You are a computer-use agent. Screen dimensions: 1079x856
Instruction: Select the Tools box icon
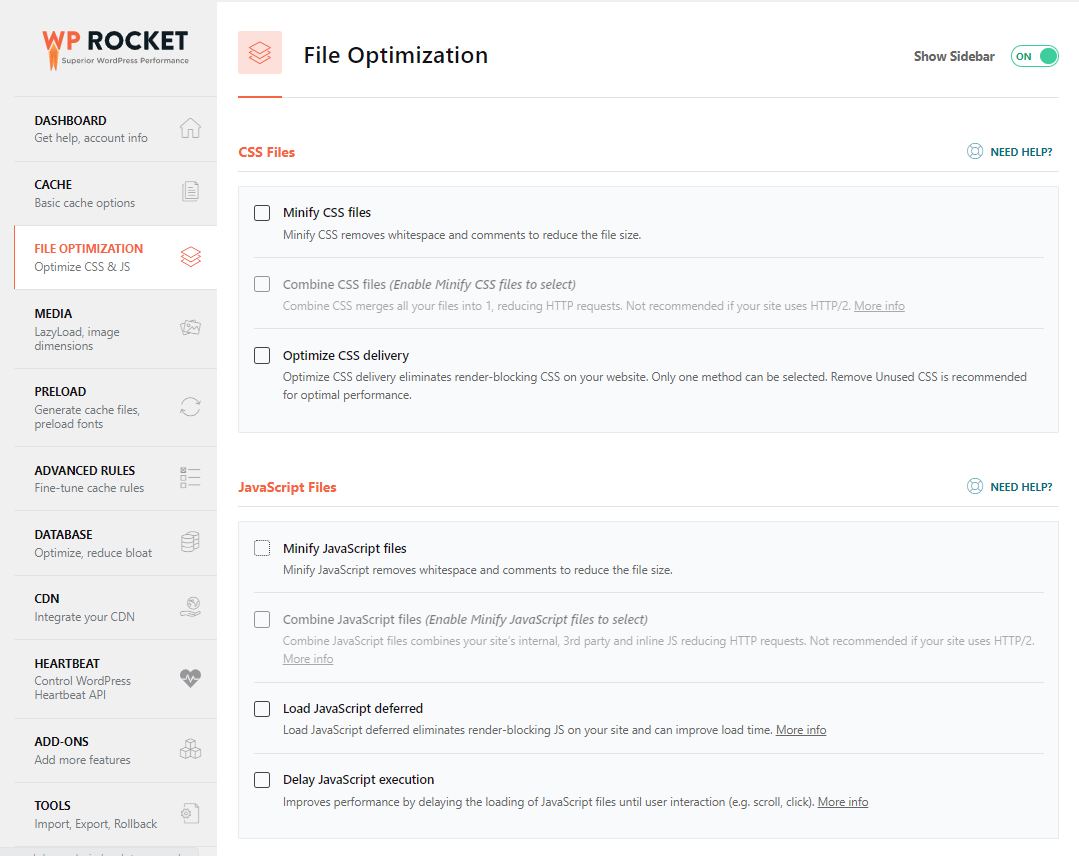[x=190, y=813]
